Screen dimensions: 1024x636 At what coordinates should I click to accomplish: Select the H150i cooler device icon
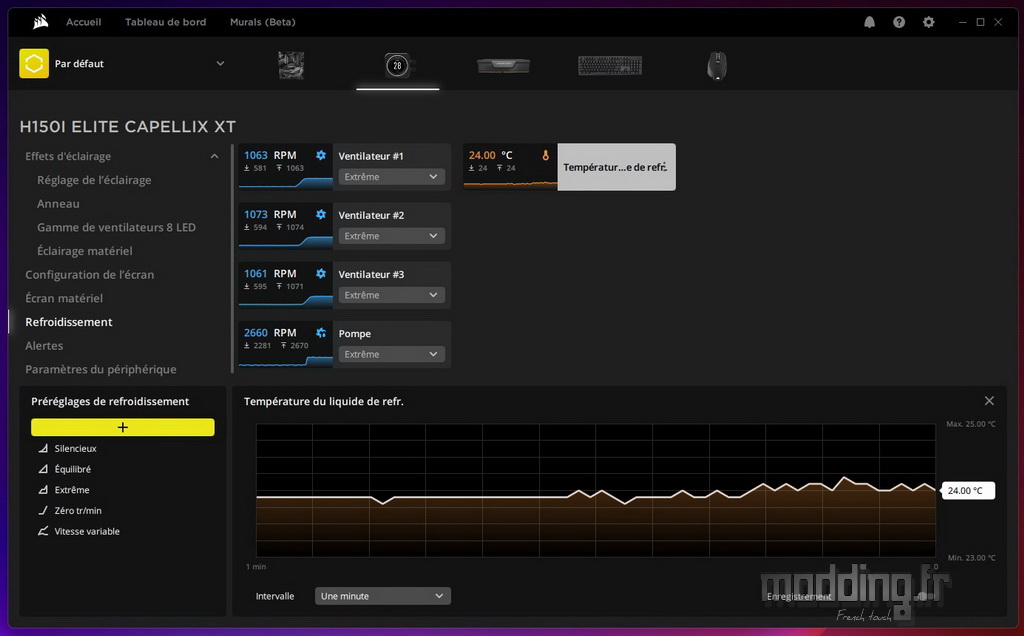(397, 65)
